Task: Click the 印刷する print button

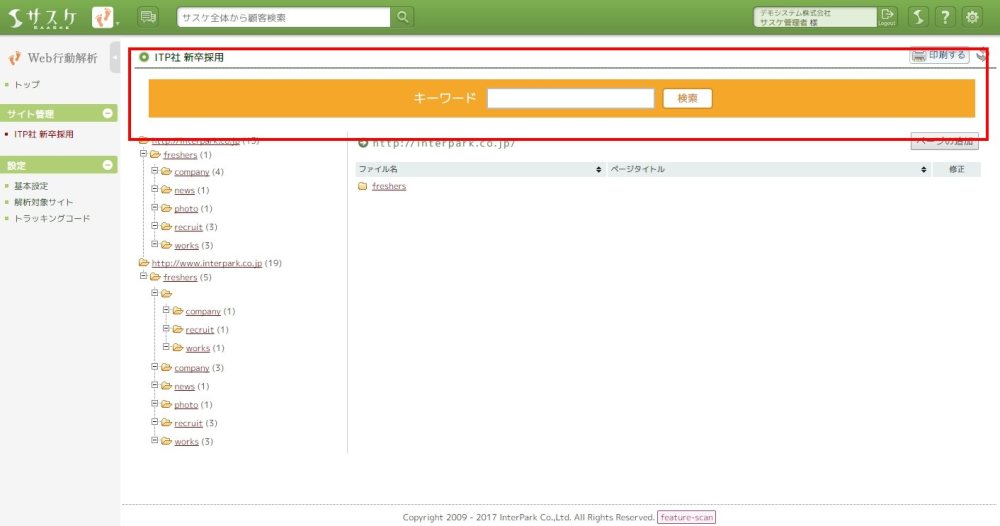Action: coord(939,56)
